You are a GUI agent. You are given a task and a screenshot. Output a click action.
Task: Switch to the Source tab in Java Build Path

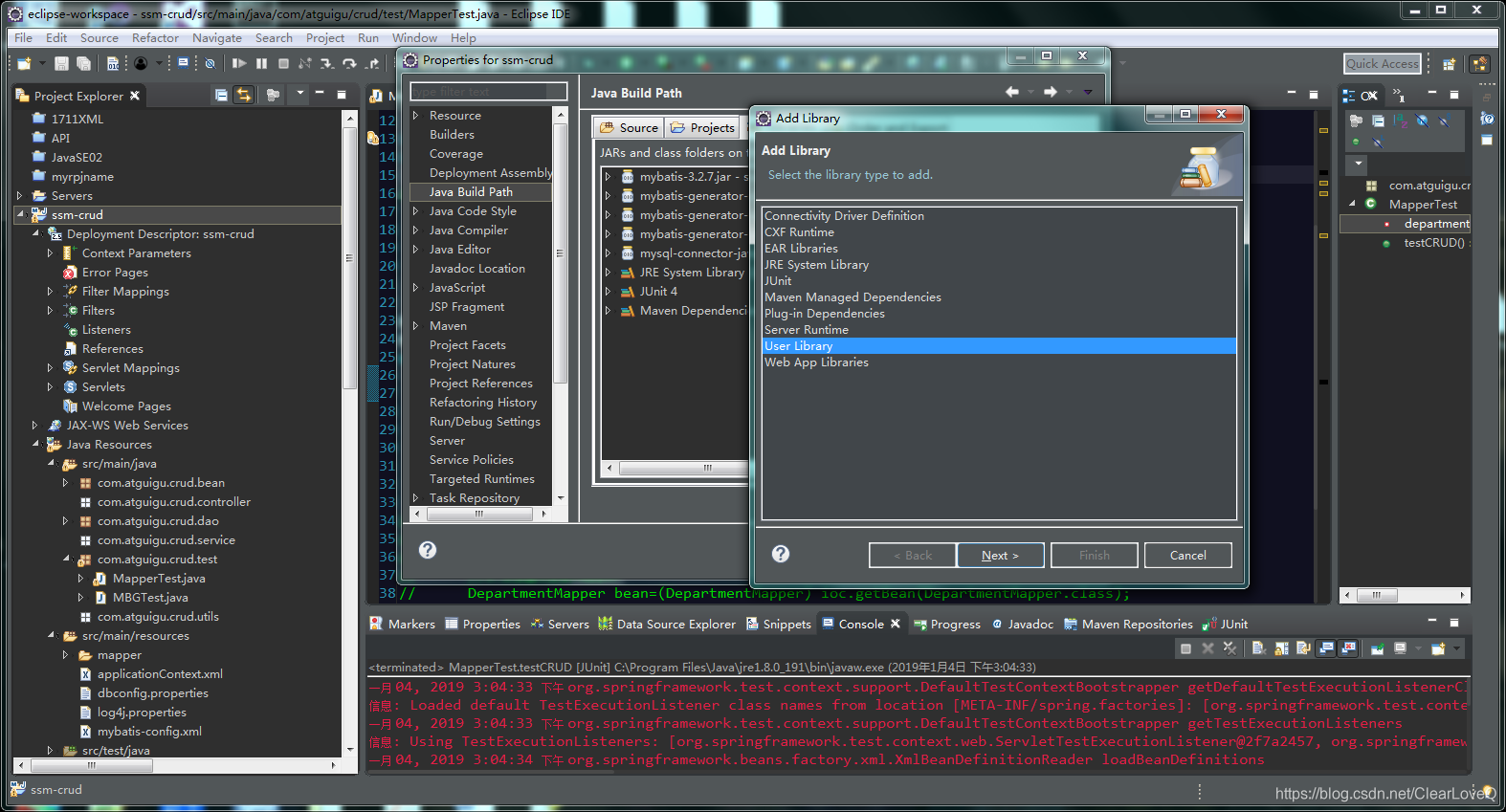pyautogui.click(x=629, y=127)
